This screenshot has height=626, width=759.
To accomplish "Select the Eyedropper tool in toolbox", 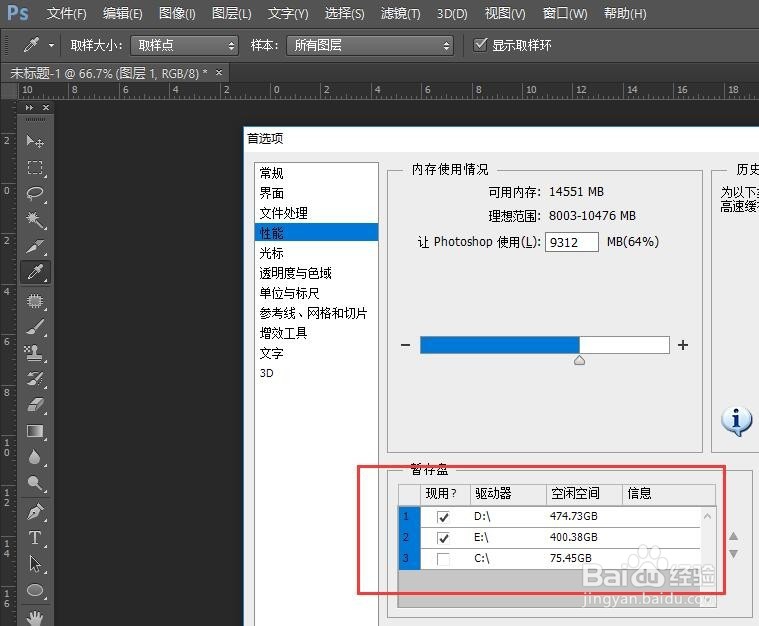I will point(35,272).
